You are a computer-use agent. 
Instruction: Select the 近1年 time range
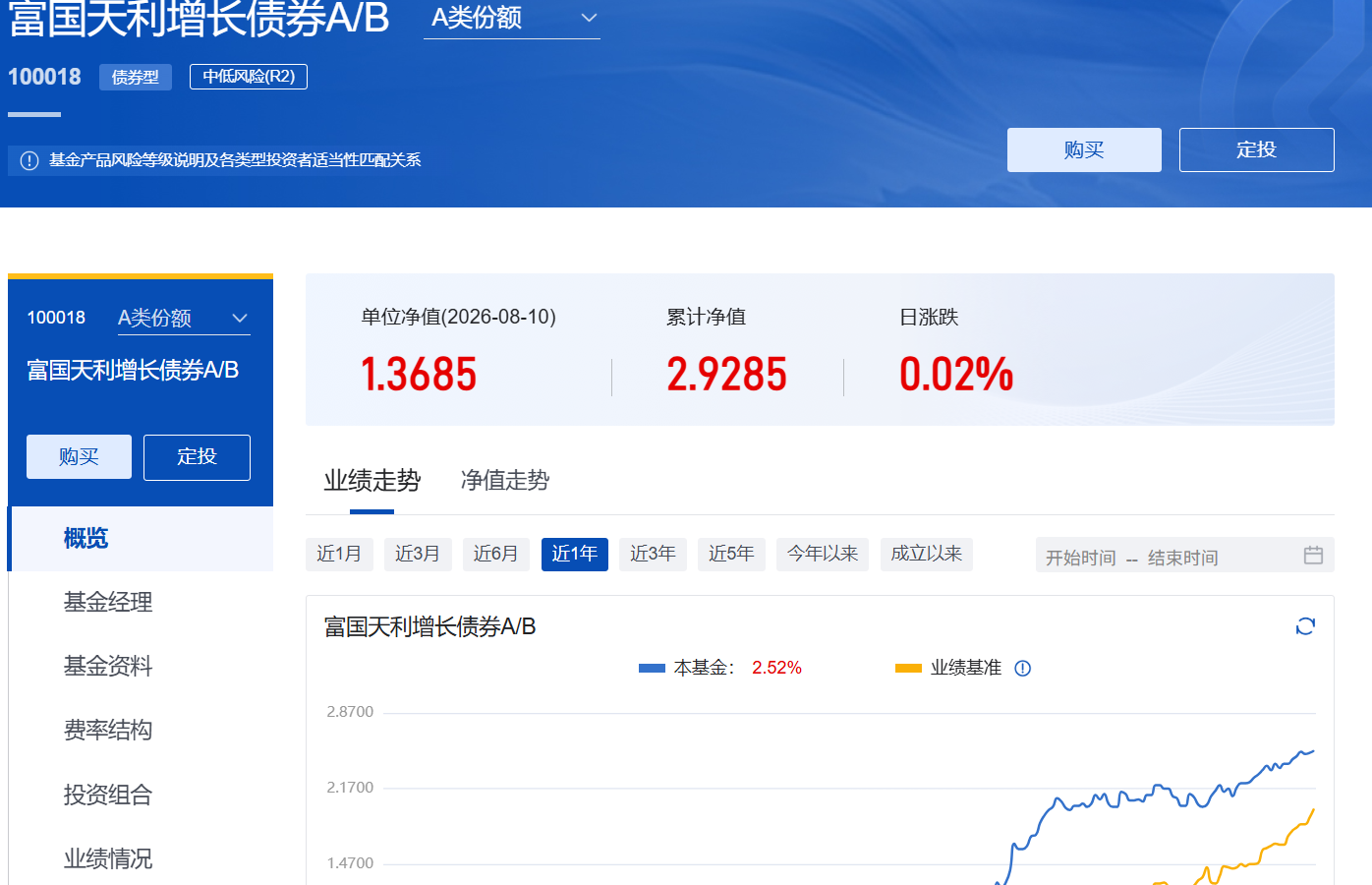point(575,555)
